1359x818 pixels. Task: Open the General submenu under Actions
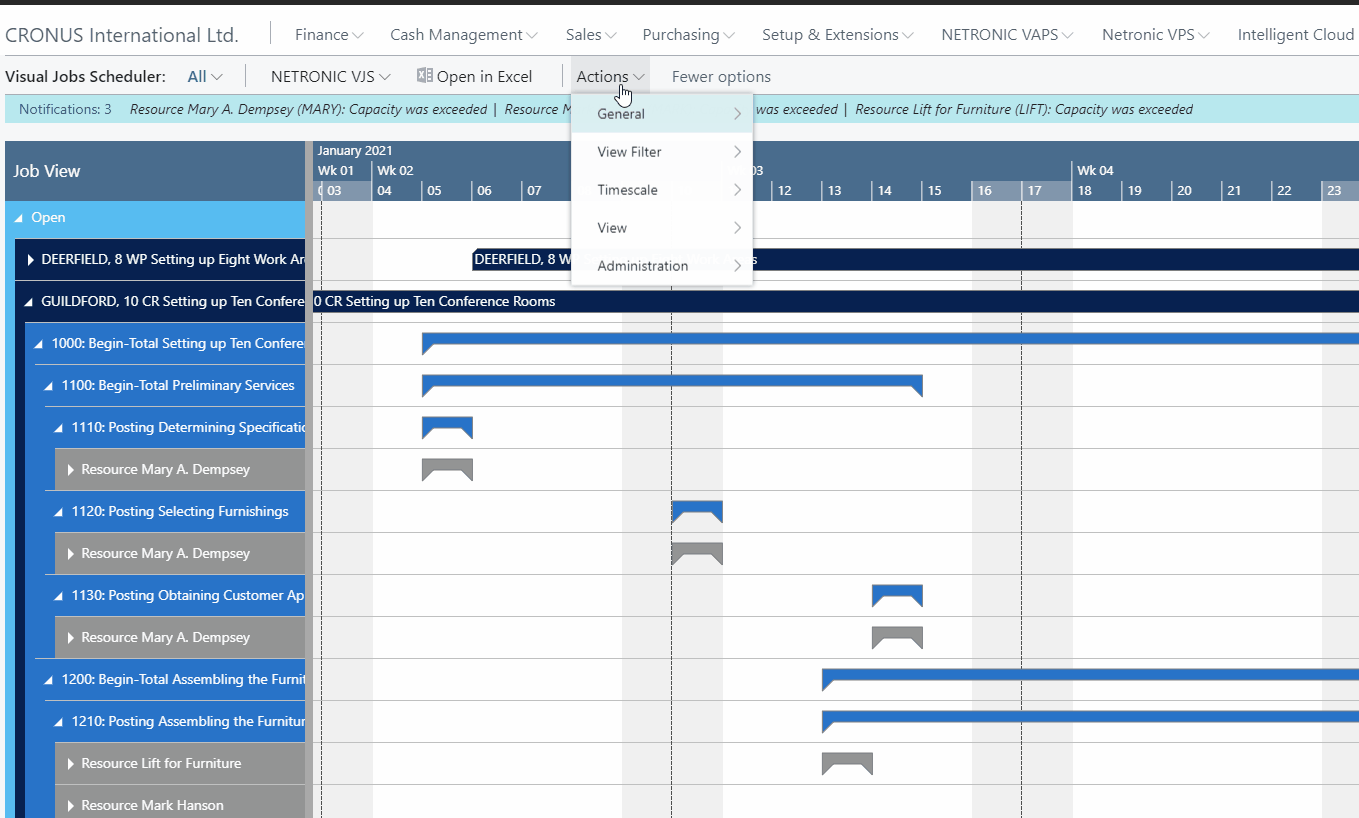620,113
